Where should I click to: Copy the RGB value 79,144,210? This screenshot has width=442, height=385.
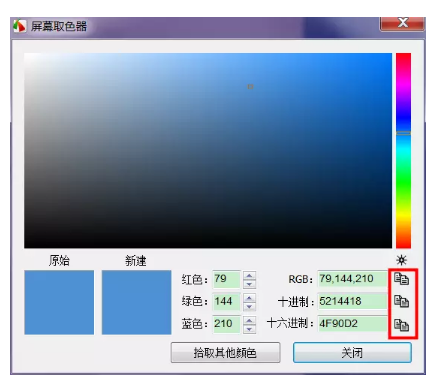[x=401, y=279]
